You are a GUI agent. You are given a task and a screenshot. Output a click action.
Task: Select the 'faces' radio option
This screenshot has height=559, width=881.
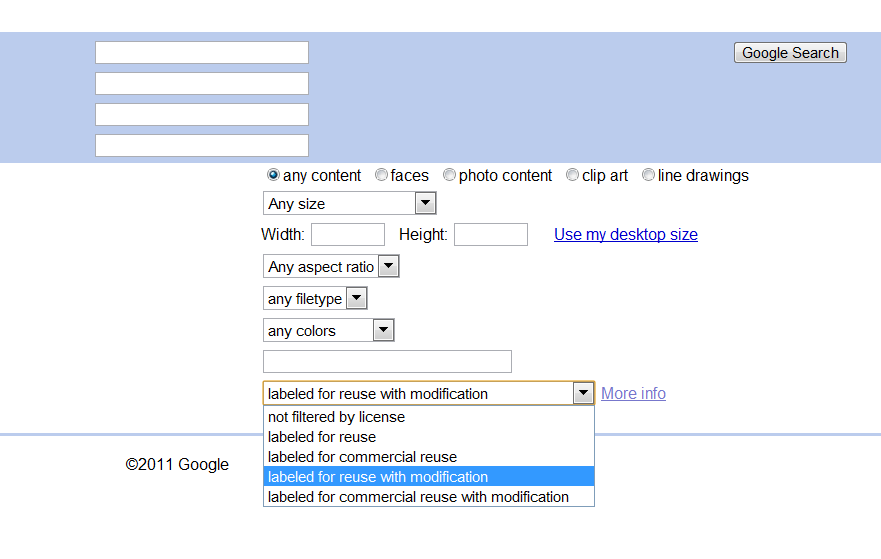click(381, 175)
